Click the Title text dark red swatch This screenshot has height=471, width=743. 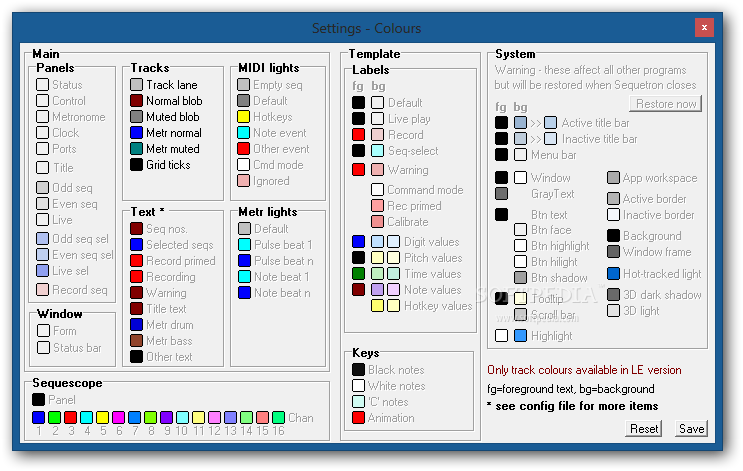coord(136,309)
